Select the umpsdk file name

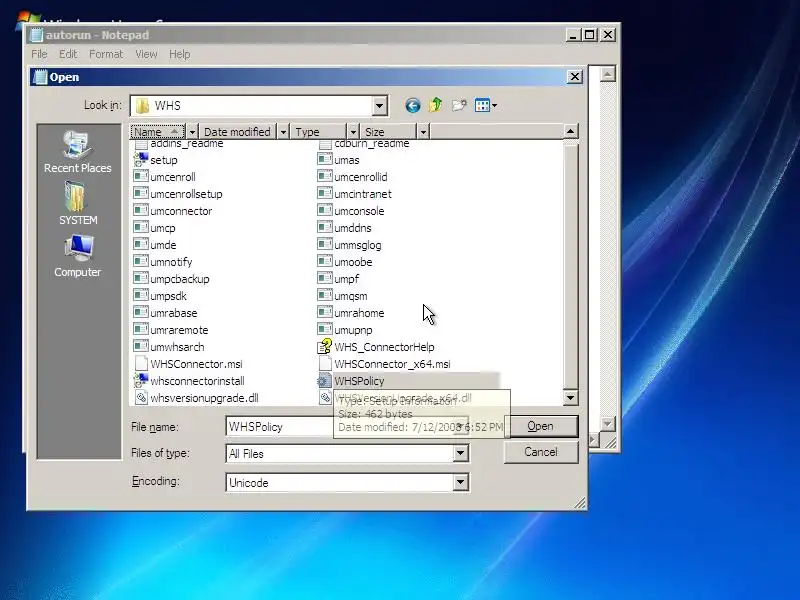tap(168, 296)
